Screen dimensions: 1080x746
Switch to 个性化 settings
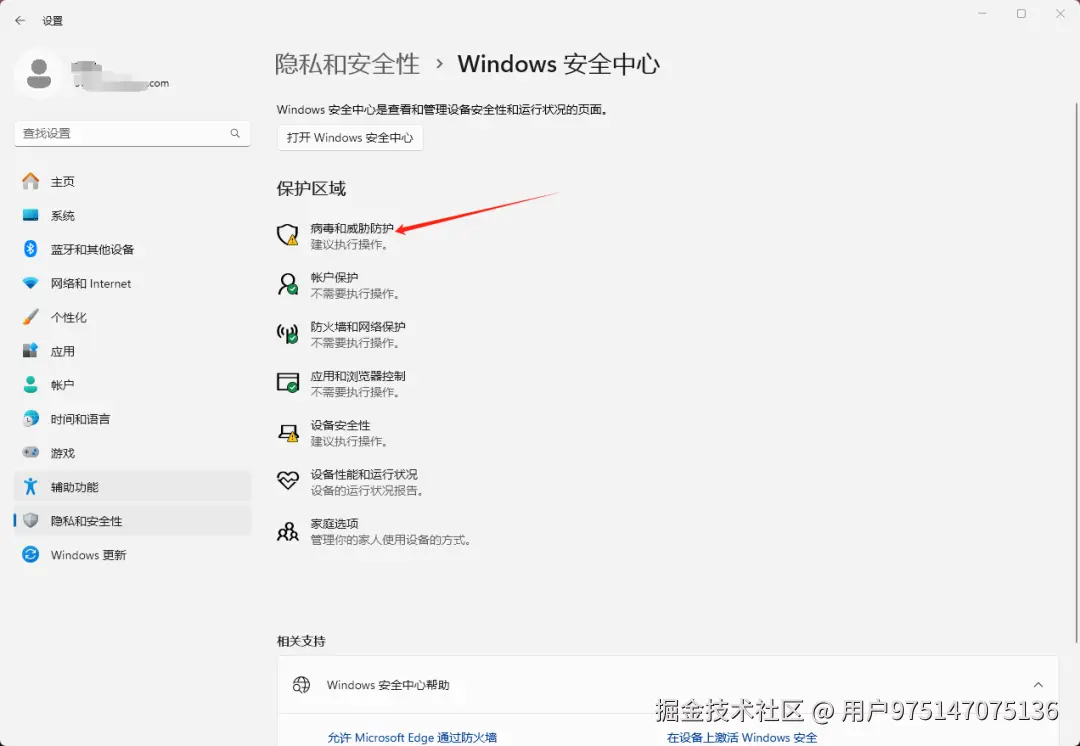pos(132,317)
